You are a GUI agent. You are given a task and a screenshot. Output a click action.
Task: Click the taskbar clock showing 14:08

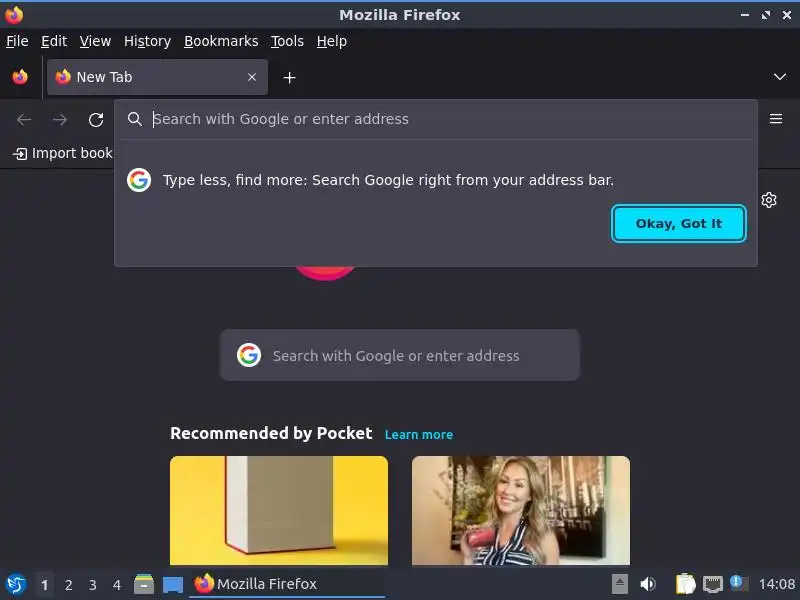777,584
